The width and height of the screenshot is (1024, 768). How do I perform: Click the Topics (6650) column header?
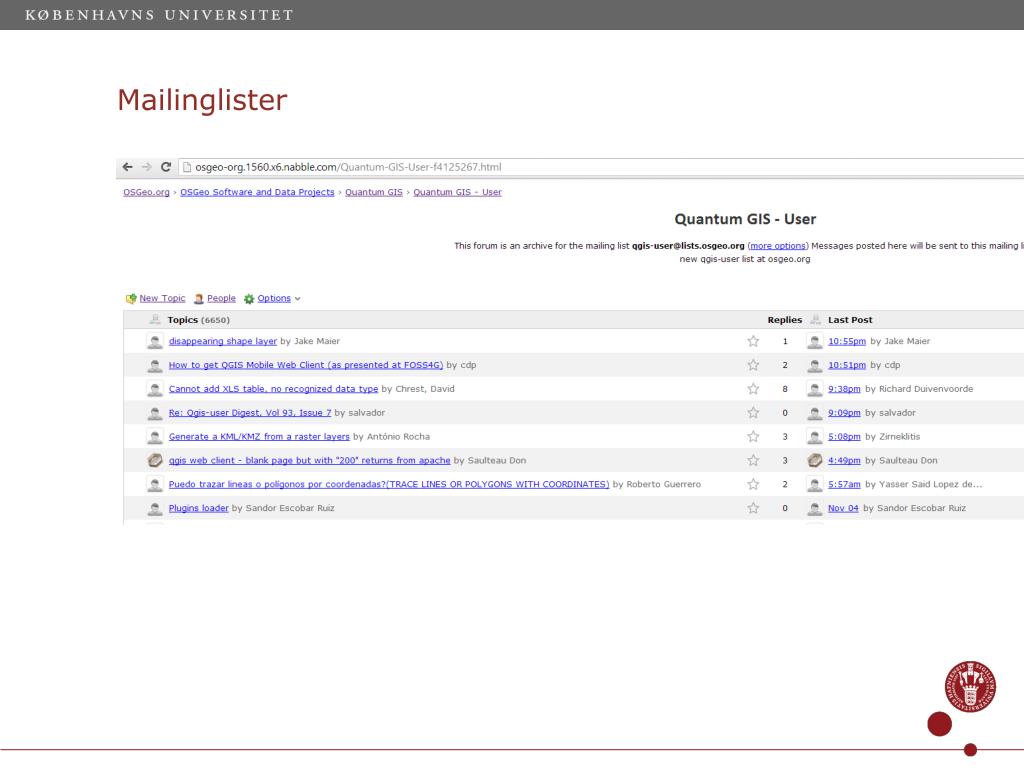[x=198, y=320]
